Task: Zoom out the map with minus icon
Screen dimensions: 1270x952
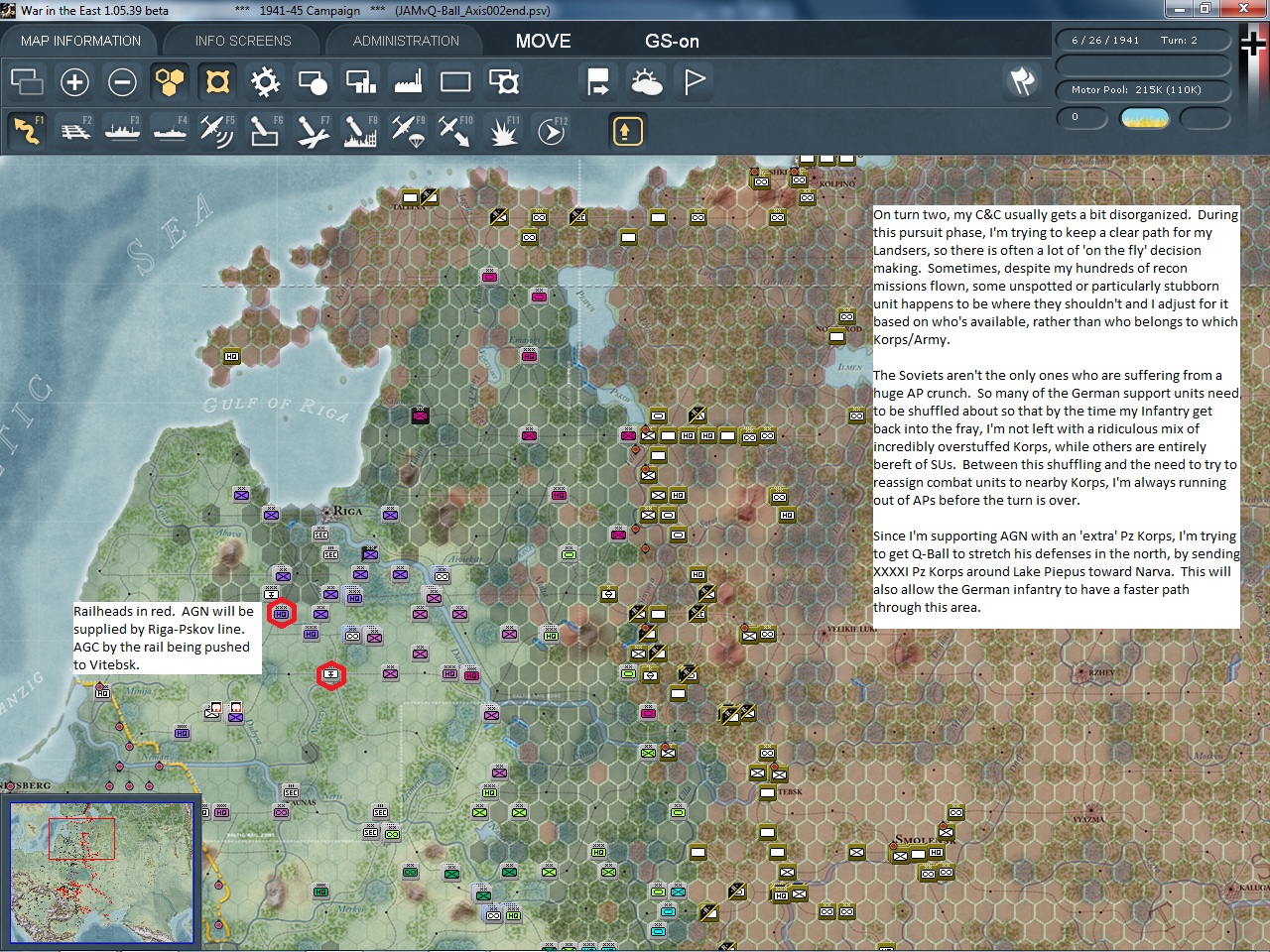Action: [x=122, y=81]
